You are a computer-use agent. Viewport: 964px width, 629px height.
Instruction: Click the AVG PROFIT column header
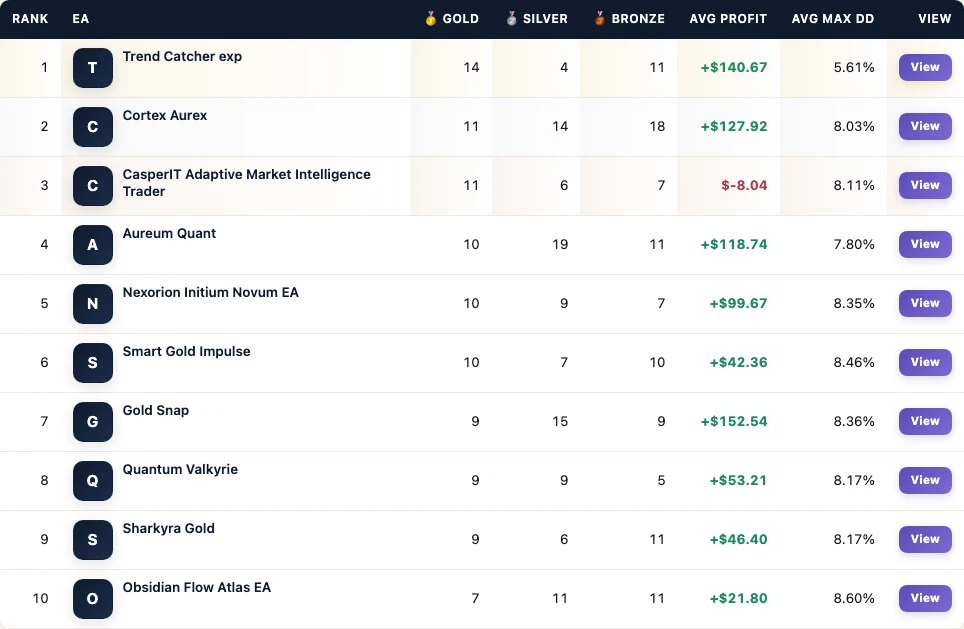coord(728,18)
